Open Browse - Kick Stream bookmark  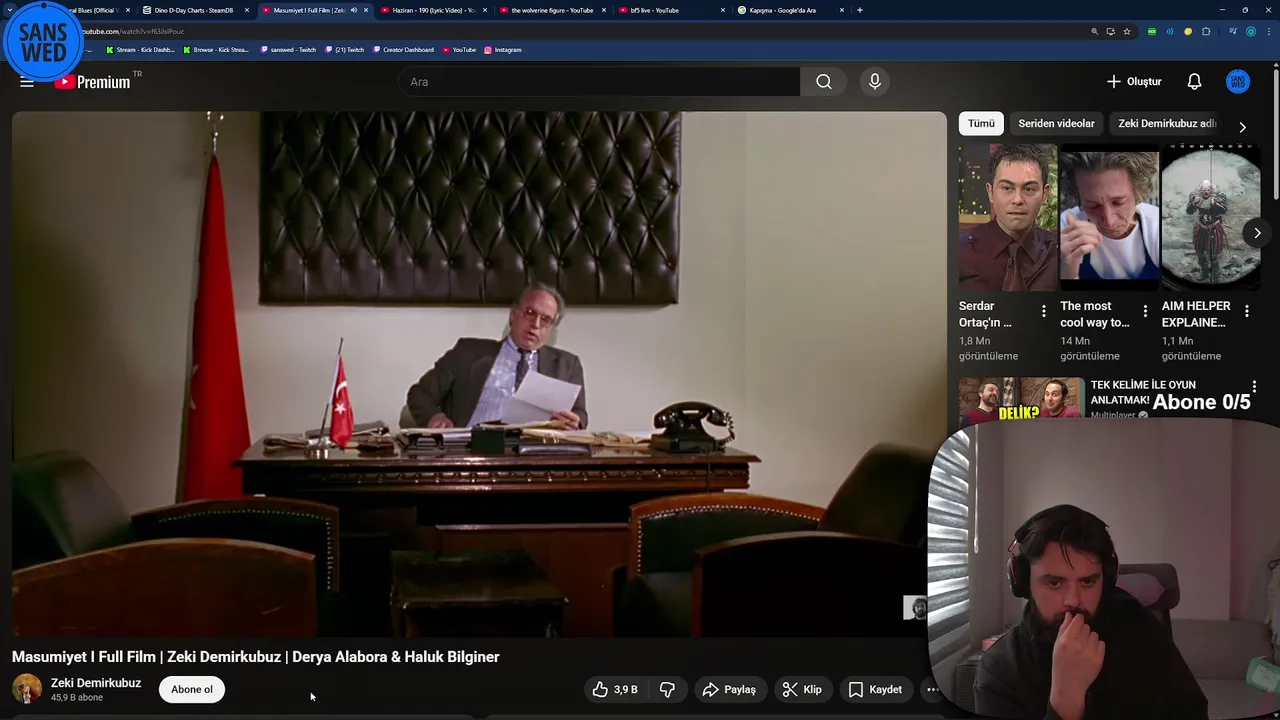(x=216, y=49)
